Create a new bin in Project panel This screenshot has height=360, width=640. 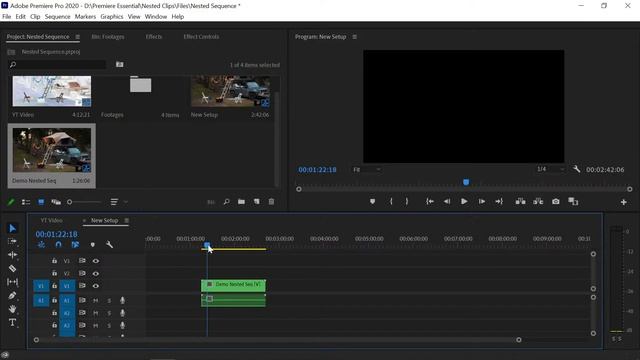[241, 202]
